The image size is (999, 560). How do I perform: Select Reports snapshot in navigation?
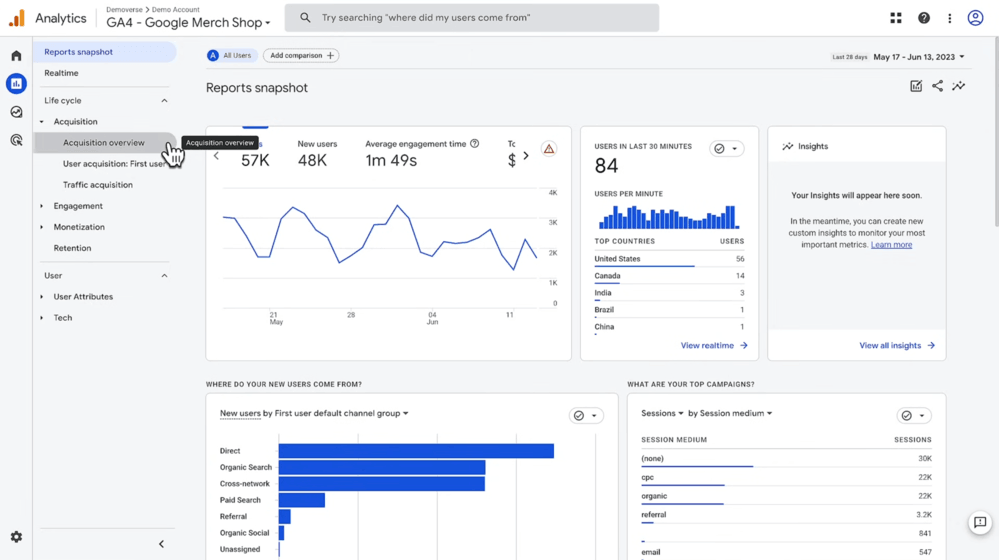pyautogui.click(x=105, y=52)
